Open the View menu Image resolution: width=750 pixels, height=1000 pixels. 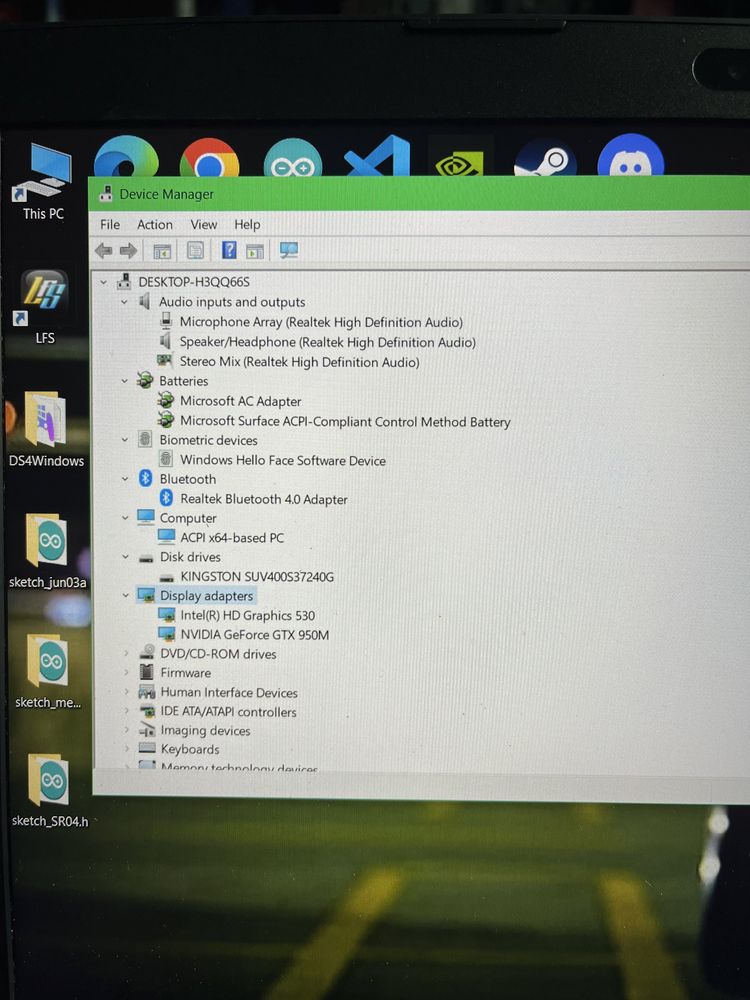203,224
